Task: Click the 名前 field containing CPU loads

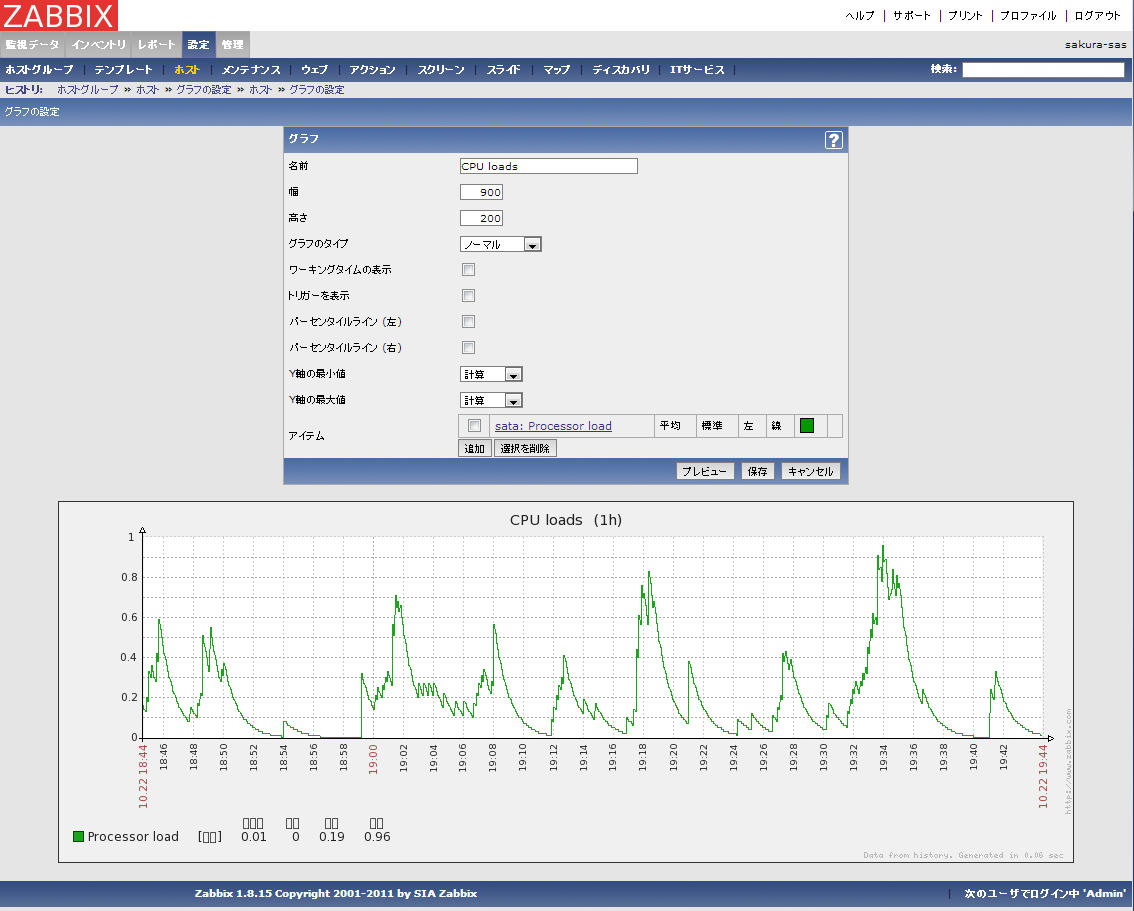Action: coord(548,166)
